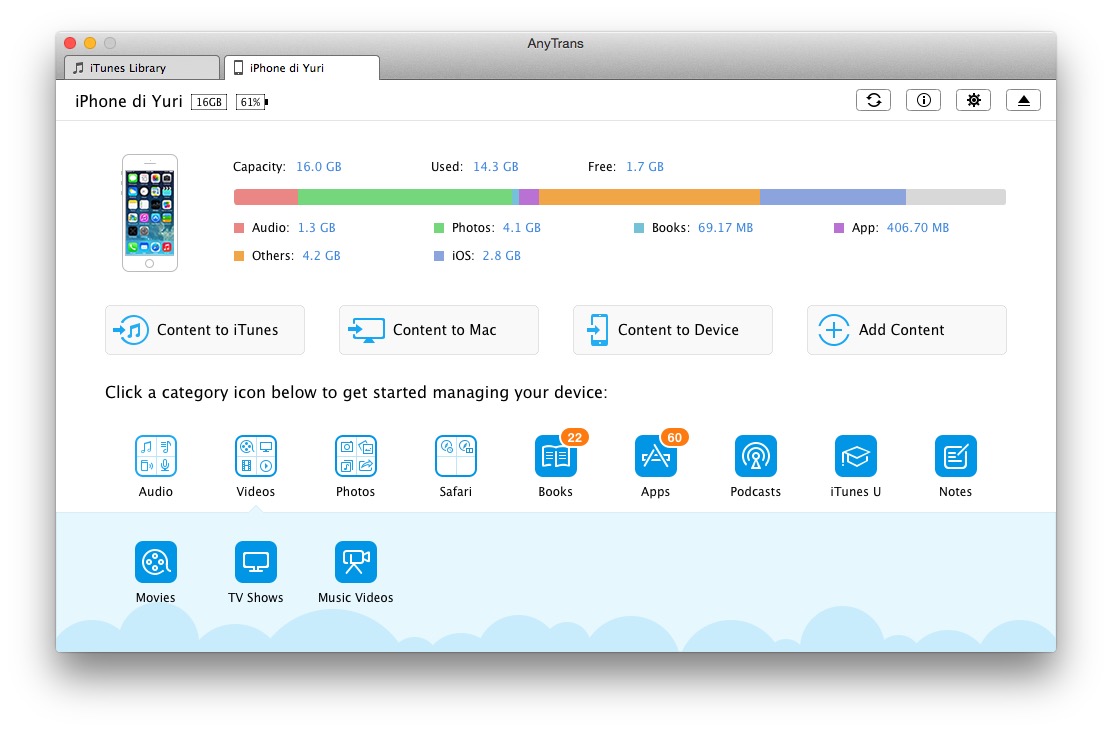Click the Capacity value 16.0 GB

[x=319, y=167]
